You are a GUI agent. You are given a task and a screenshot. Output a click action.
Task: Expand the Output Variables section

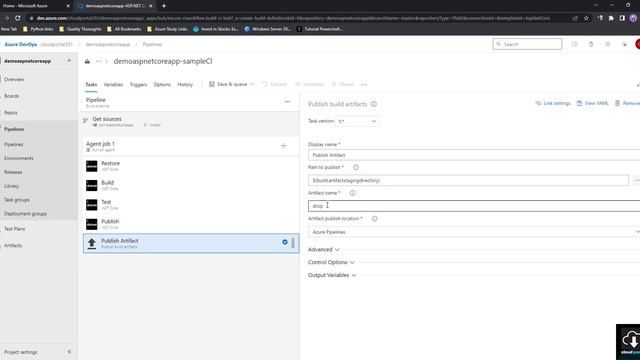click(x=332, y=275)
